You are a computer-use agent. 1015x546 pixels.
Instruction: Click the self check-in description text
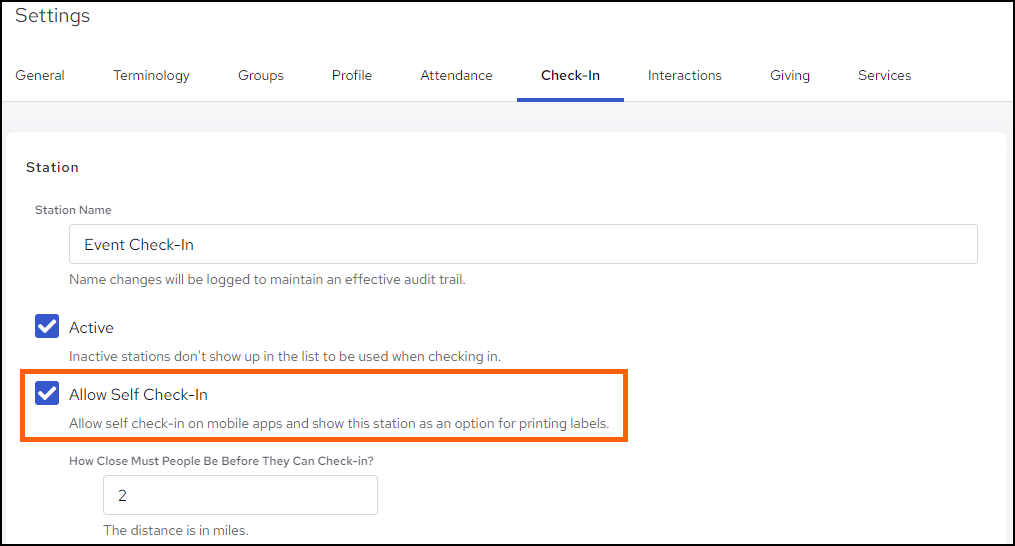339,423
